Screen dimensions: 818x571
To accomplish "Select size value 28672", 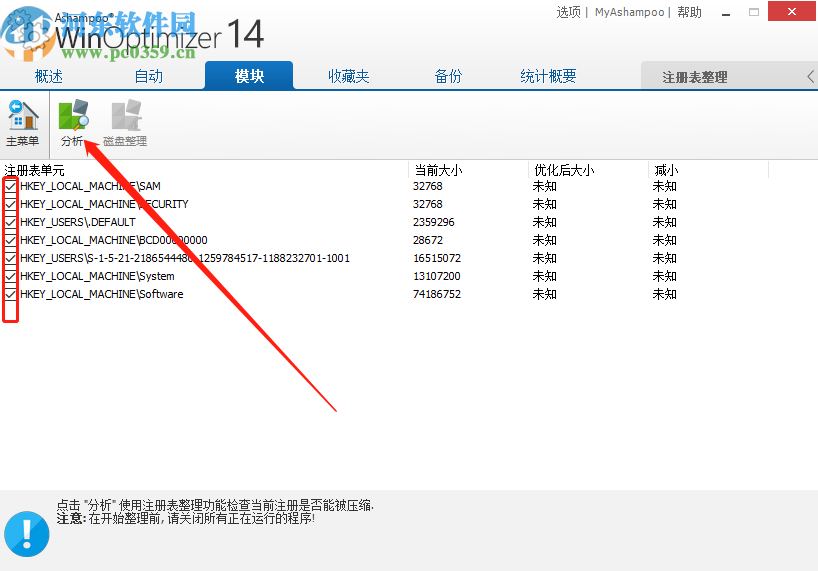I will (428, 240).
